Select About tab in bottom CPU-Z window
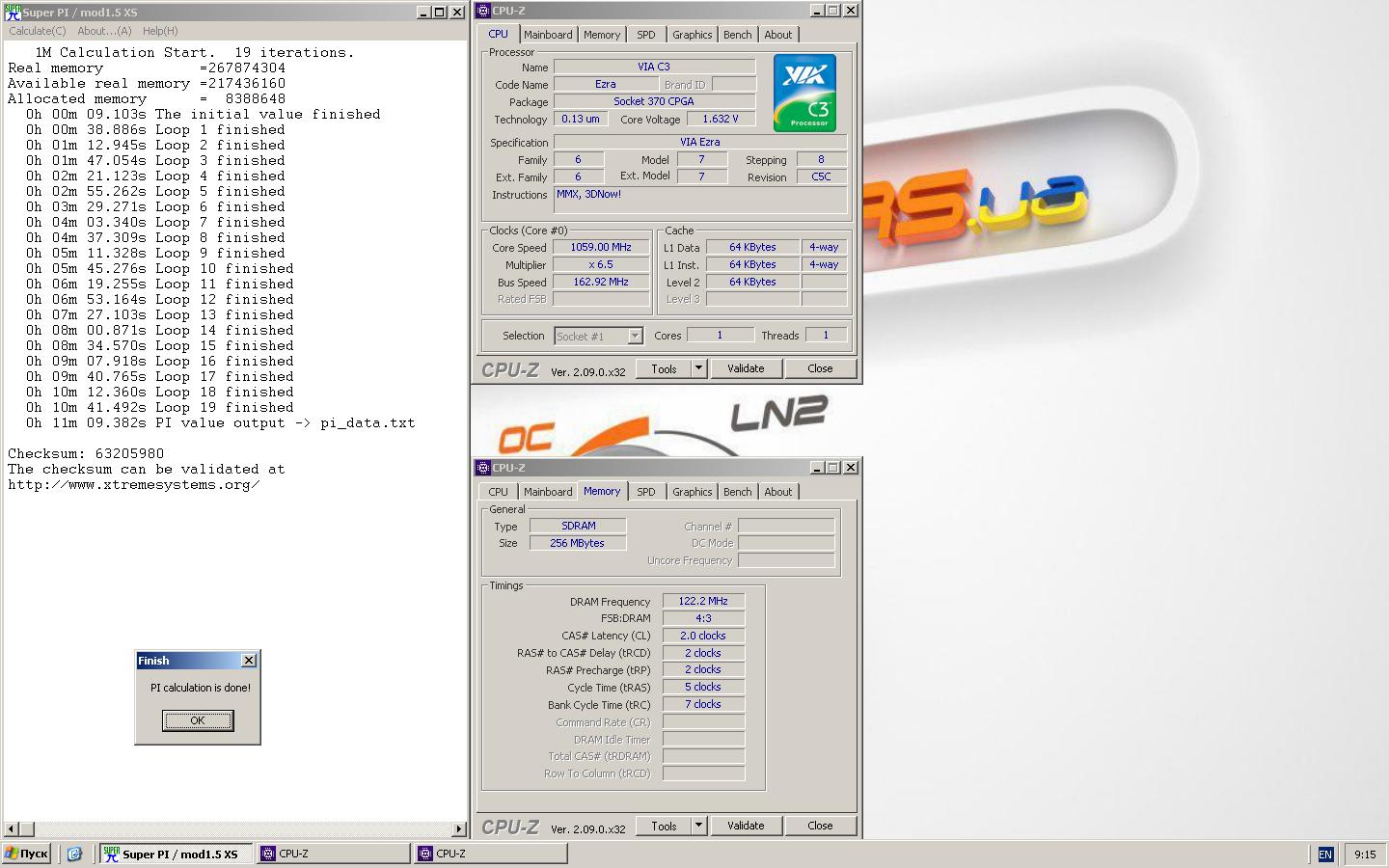Screen dimensions: 1389x868 778,492
